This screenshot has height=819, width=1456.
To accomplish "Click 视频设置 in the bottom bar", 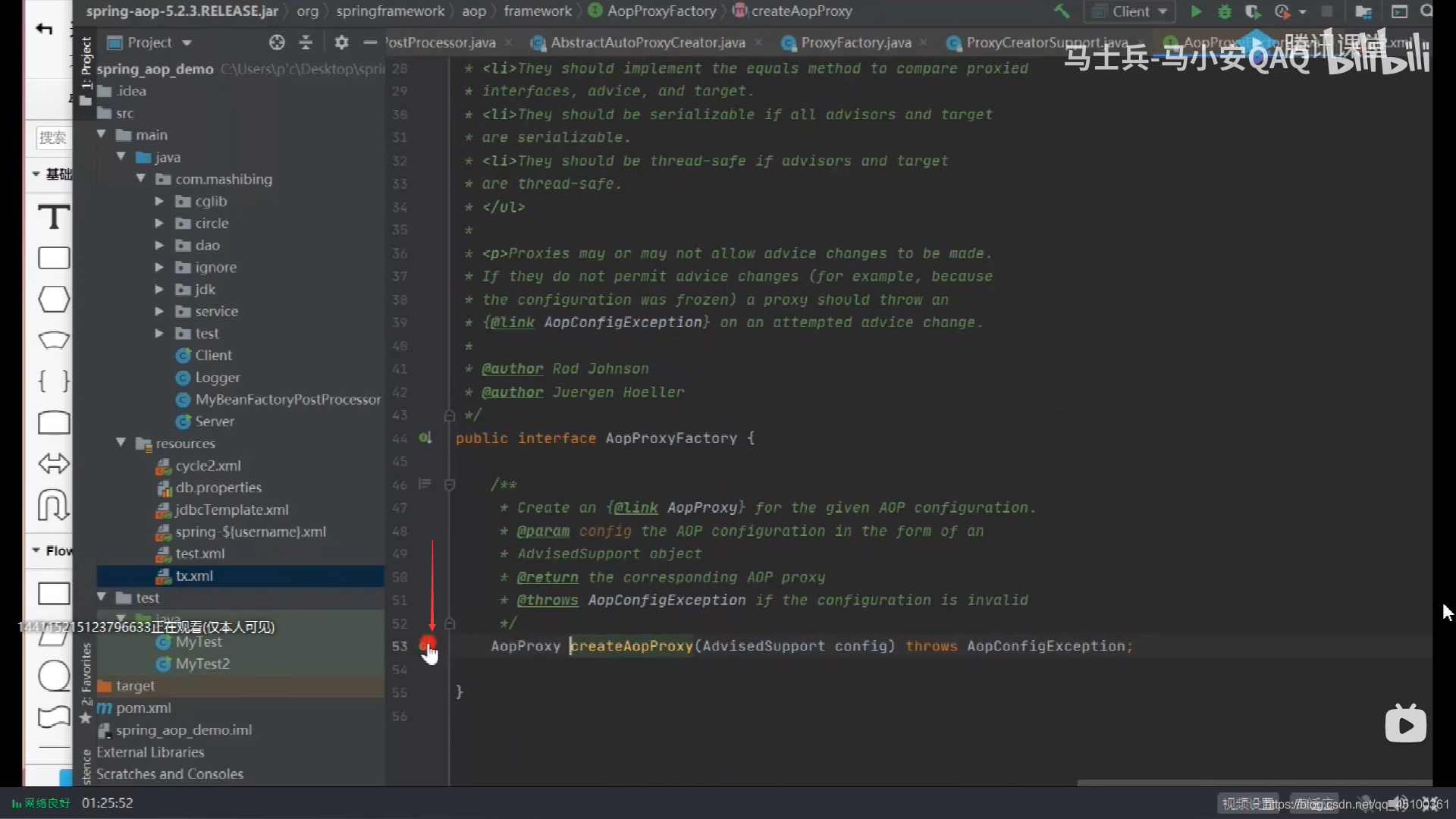I will 1247,803.
